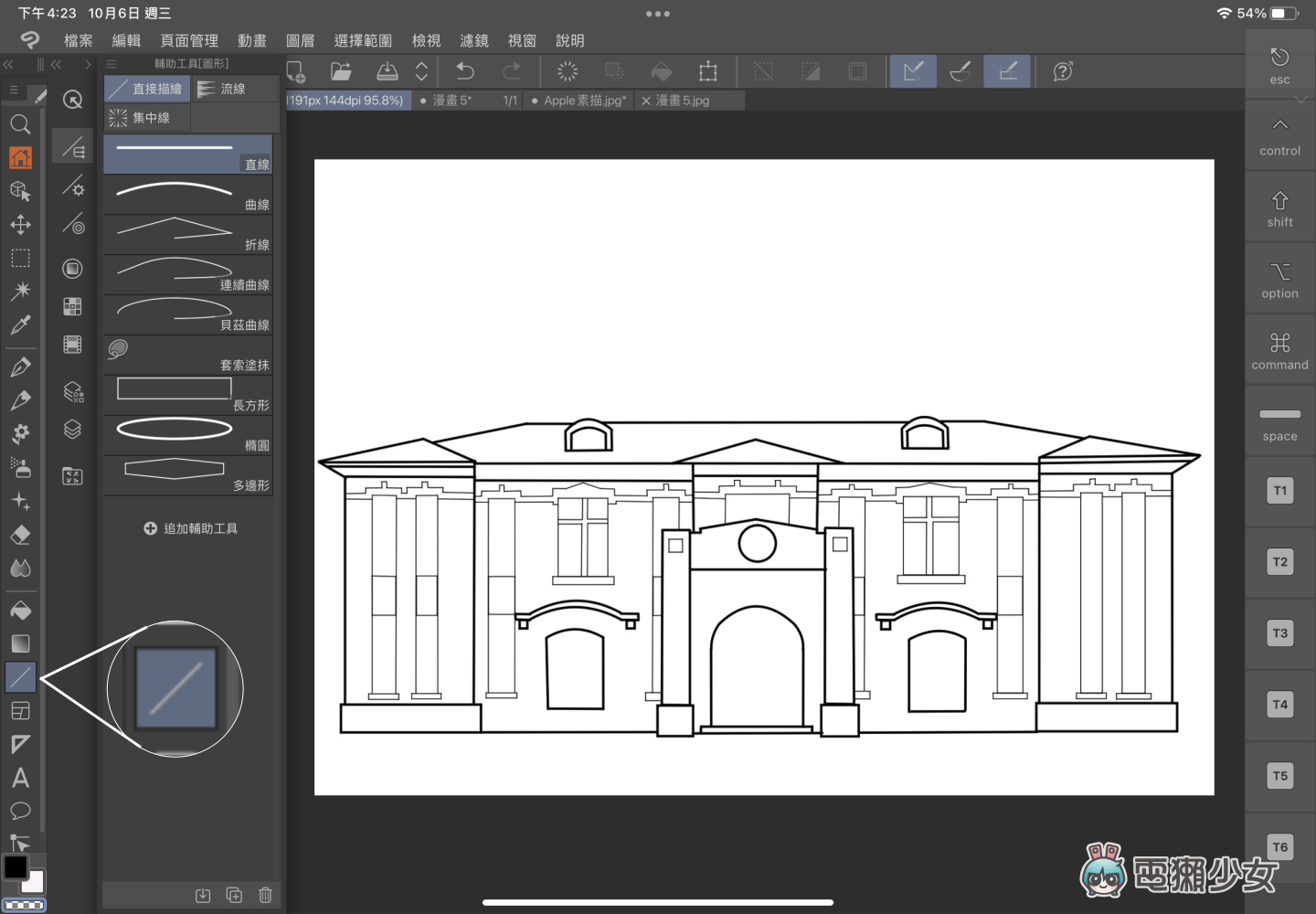Close the 漫畫5.jpg tab
Viewport: 1316px width, 914px height.
(x=647, y=101)
